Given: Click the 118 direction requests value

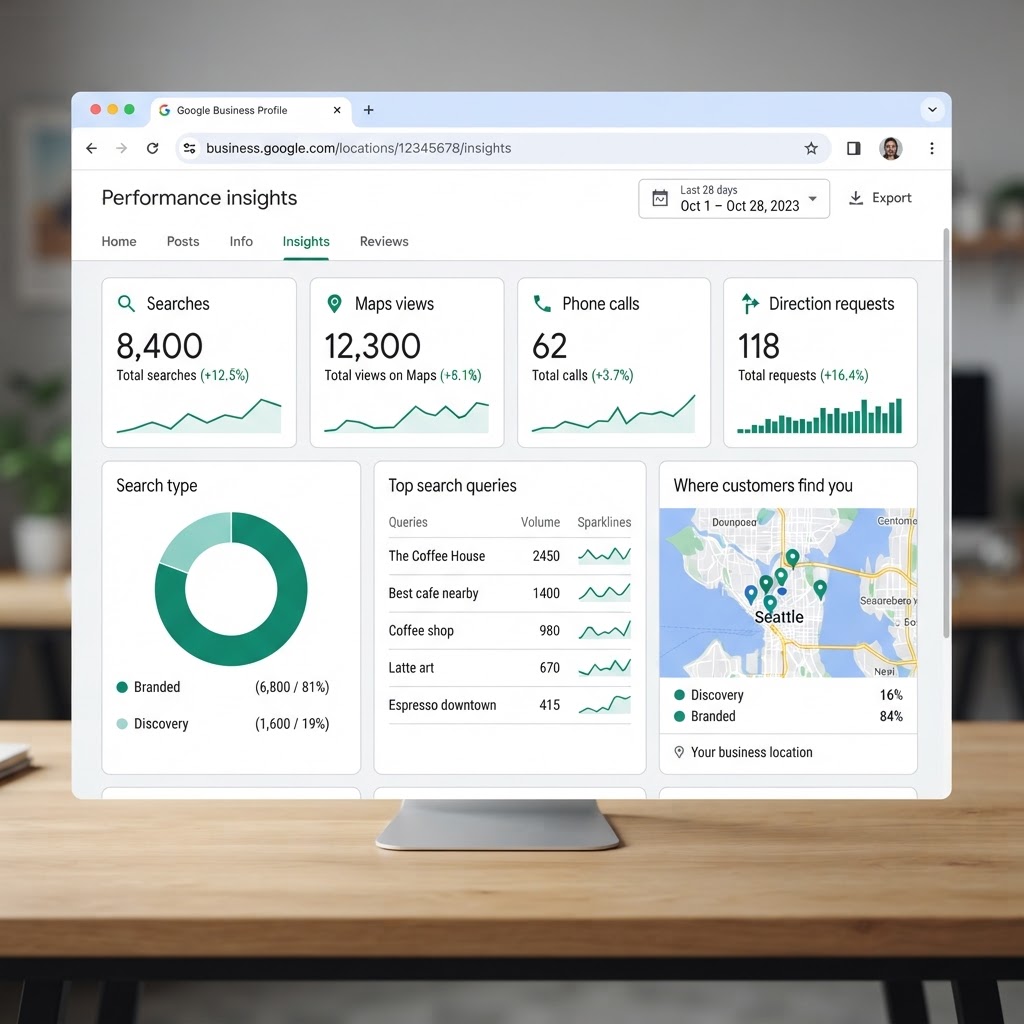Looking at the screenshot, I should point(759,346).
